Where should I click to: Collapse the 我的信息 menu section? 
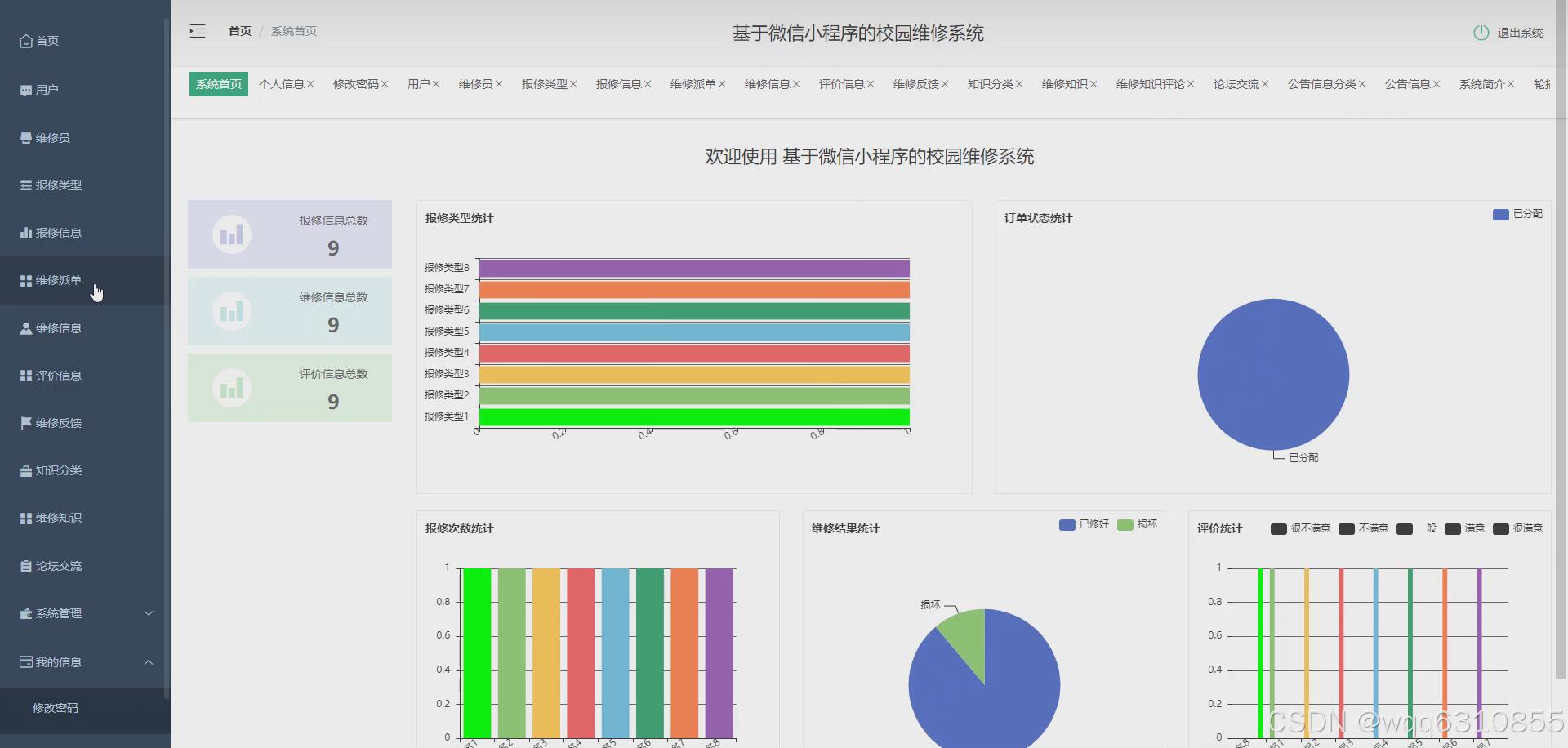pyautogui.click(x=148, y=661)
